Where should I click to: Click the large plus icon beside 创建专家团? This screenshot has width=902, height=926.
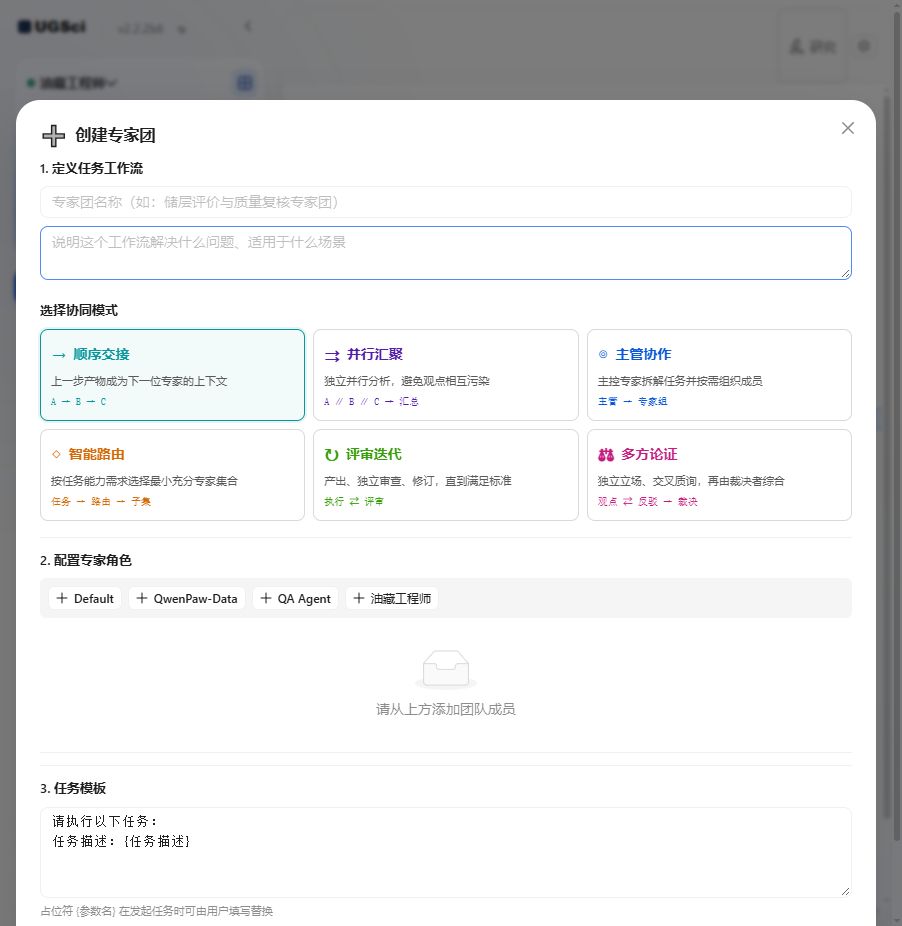(x=53, y=135)
